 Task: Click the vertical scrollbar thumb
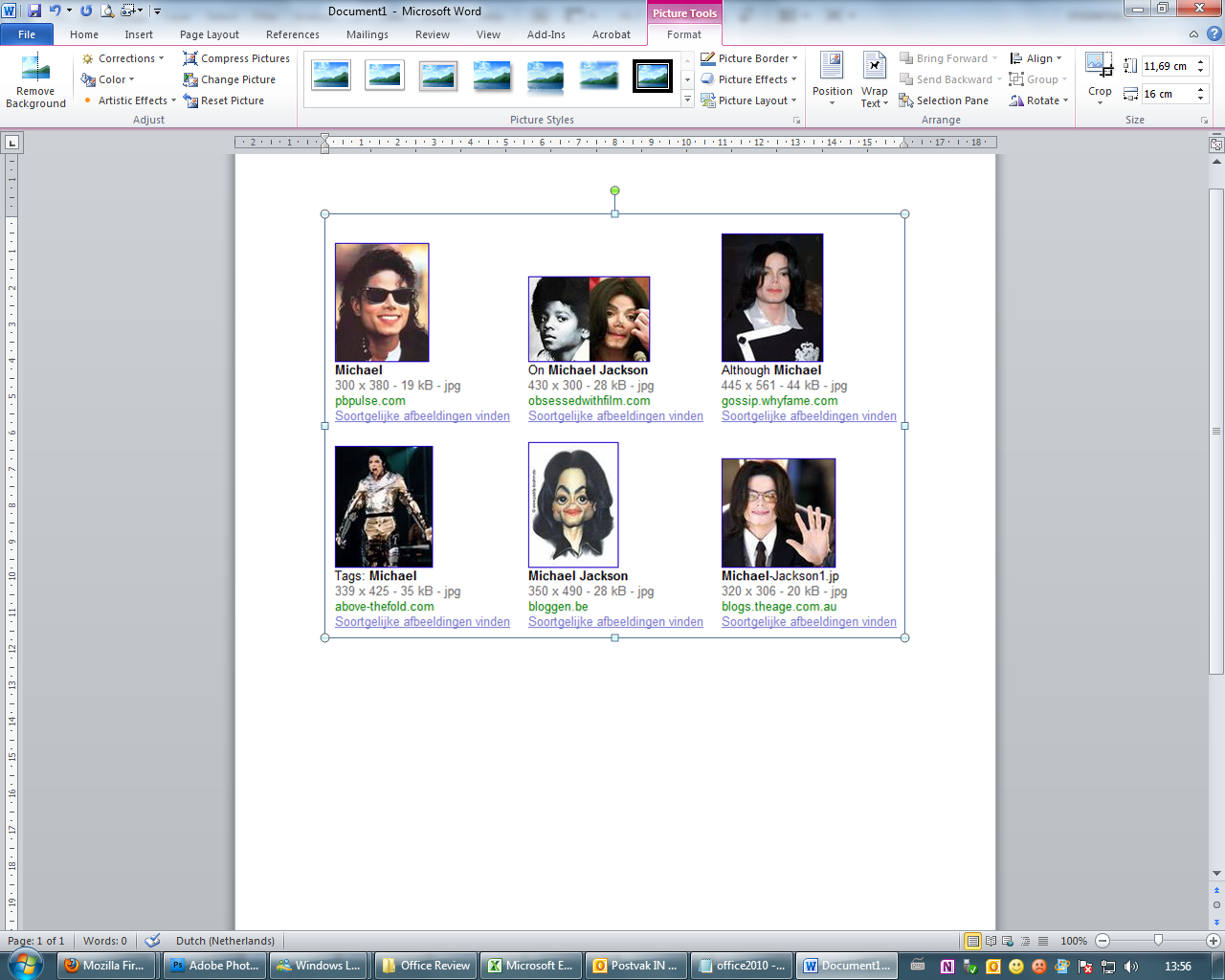pyautogui.click(x=1216, y=432)
